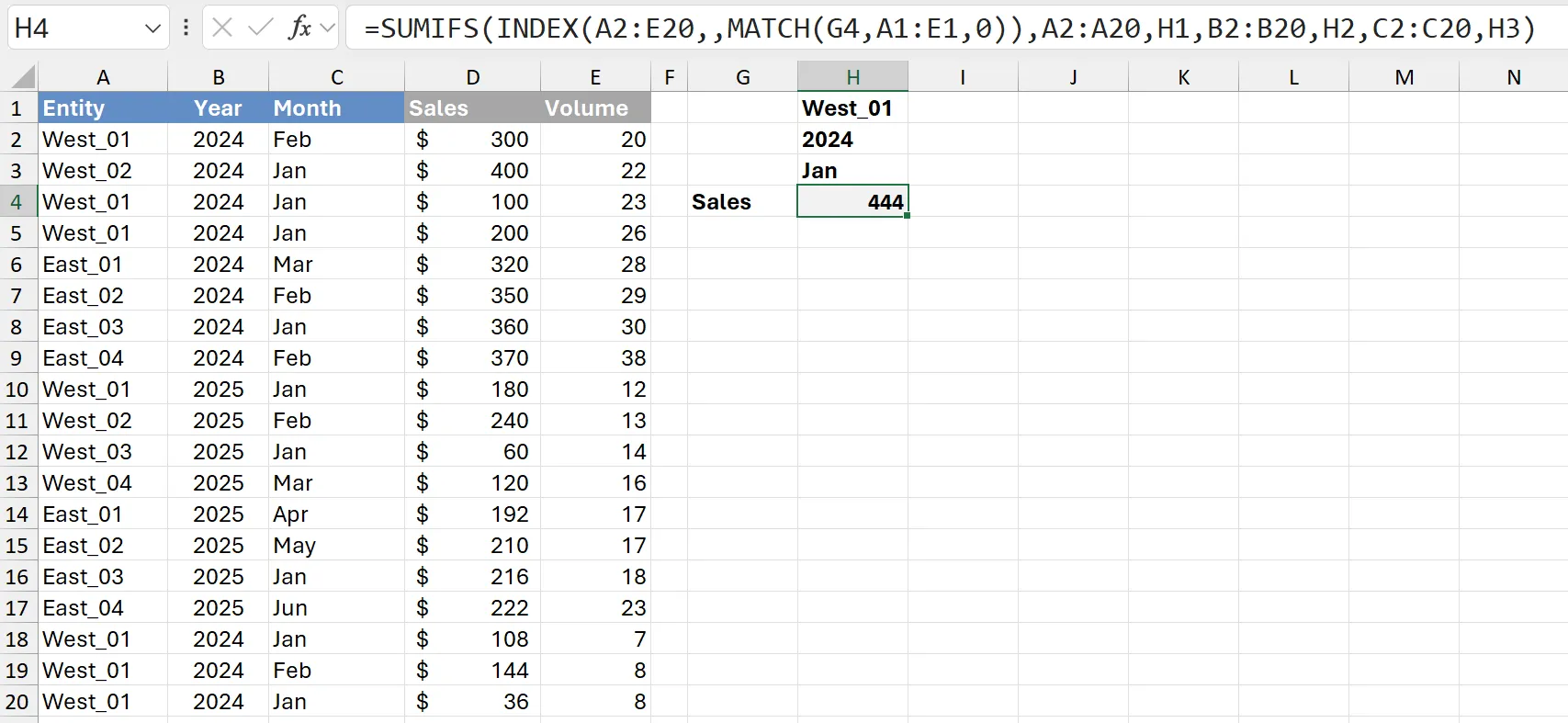Select column D header
The height and width of the screenshot is (723, 1568).
[x=472, y=78]
